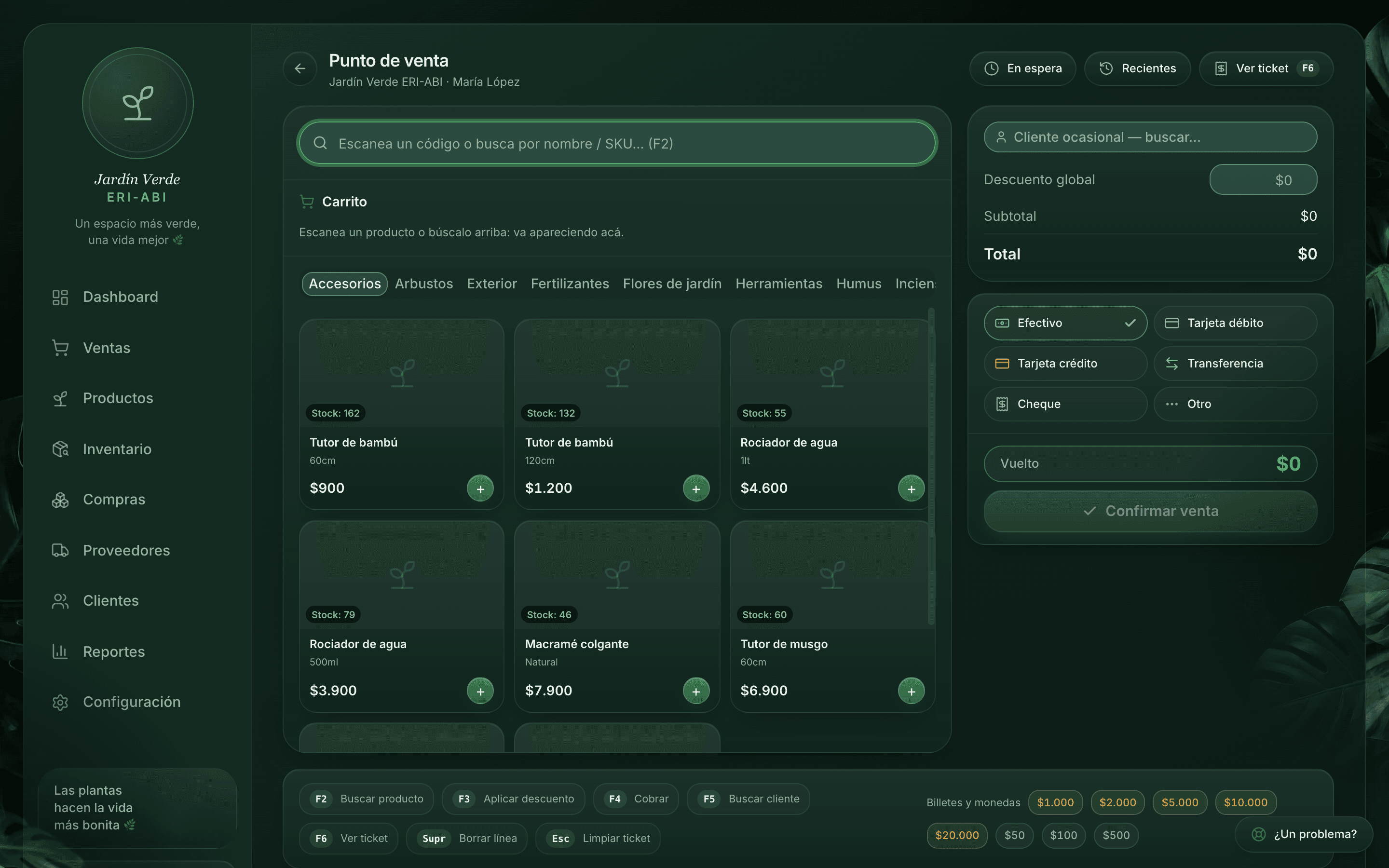This screenshot has height=868, width=1389.
Task: Click the Ver ticket button in header
Action: click(1266, 68)
